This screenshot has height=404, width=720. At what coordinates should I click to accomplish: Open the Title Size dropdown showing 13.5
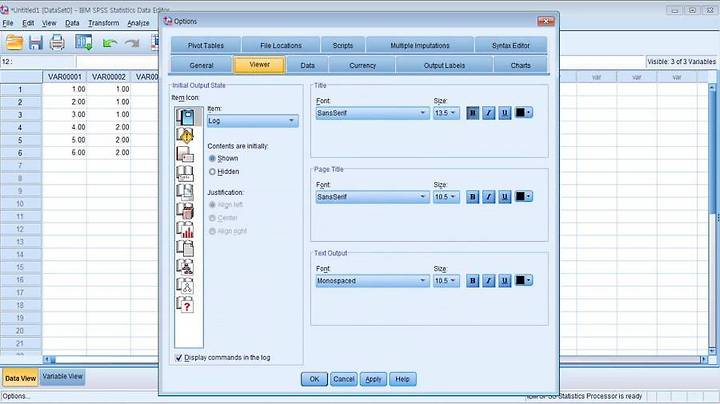coord(446,113)
